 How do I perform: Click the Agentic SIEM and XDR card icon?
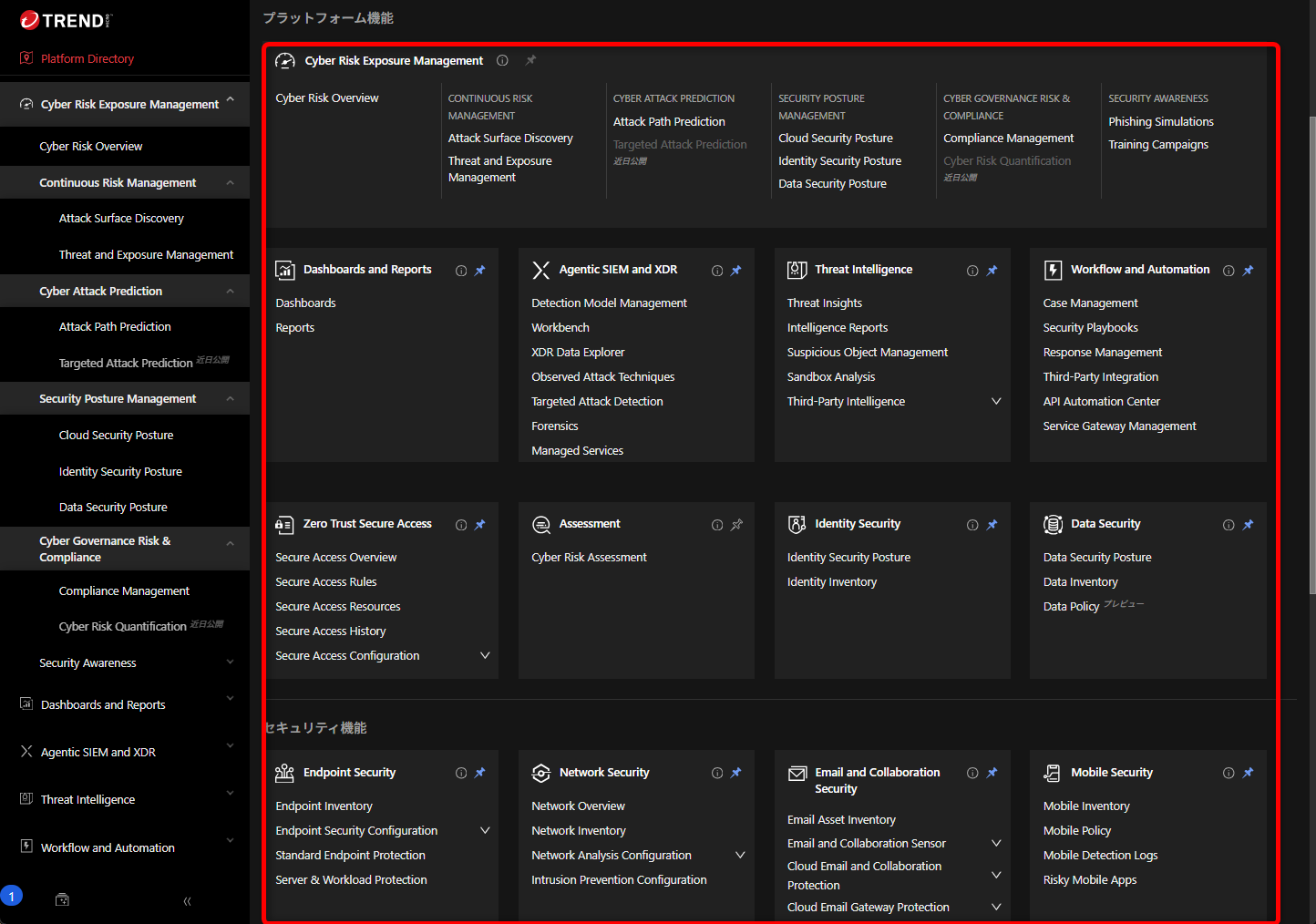pyautogui.click(x=541, y=270)
